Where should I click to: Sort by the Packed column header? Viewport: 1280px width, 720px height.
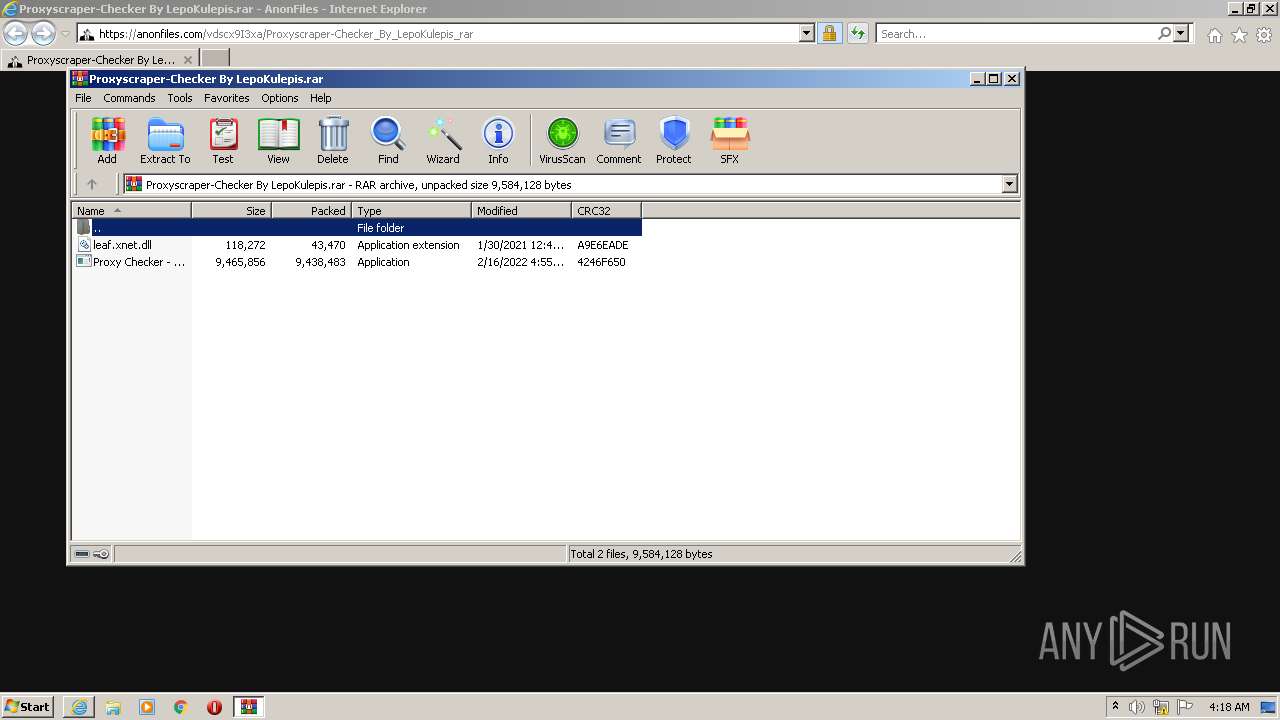(311, 210)
